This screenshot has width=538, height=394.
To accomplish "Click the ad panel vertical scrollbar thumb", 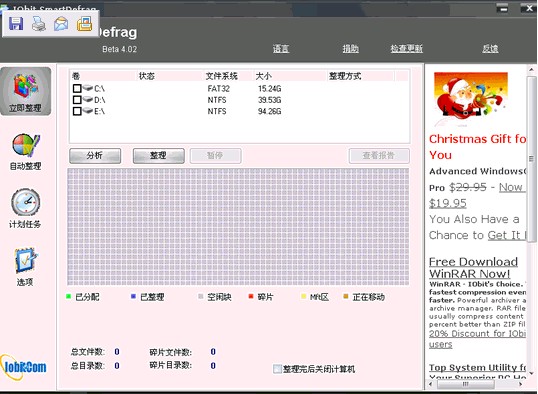I will pyautogui.click(x=531, y=159).
